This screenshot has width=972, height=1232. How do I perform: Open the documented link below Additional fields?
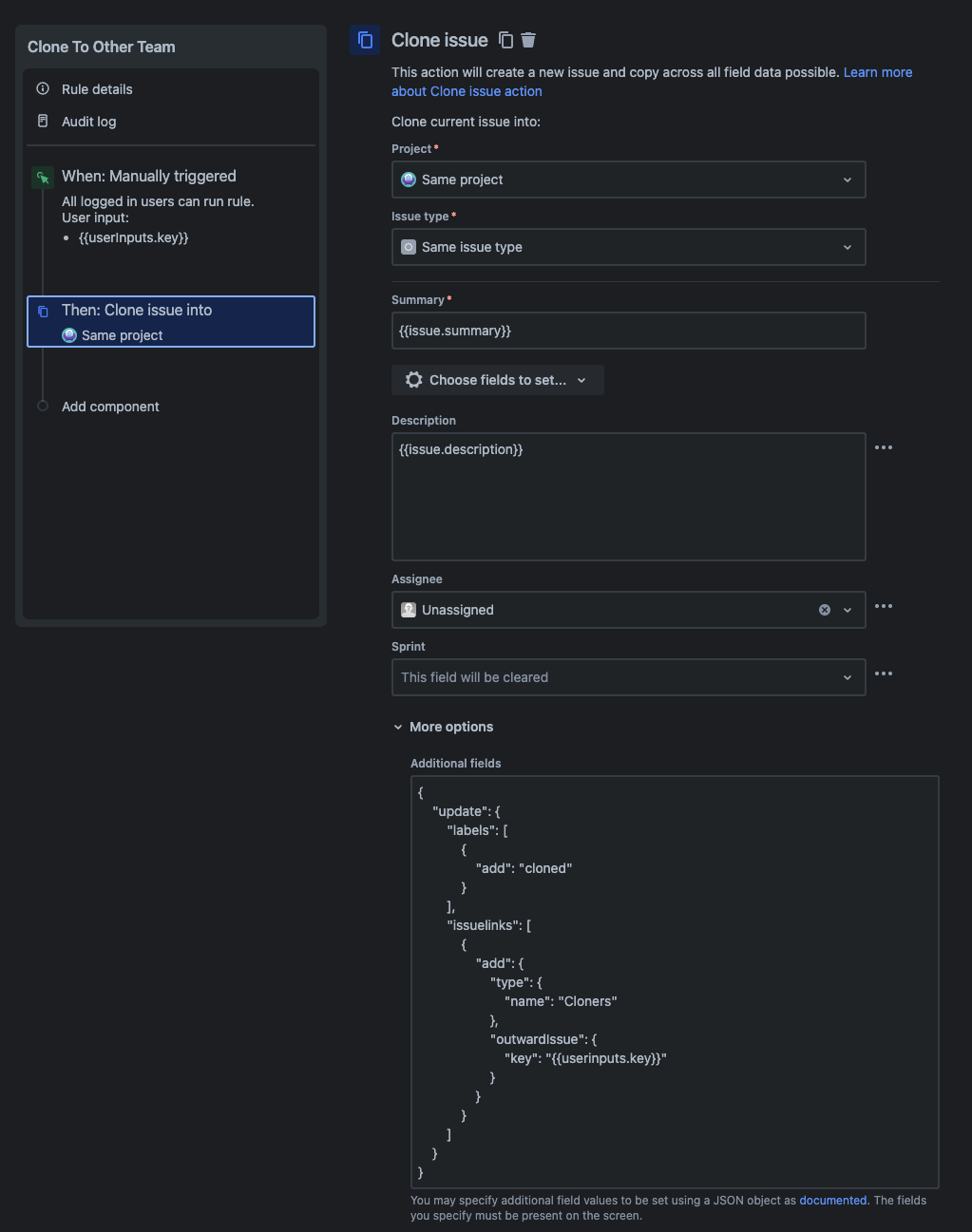(833, 1201)
